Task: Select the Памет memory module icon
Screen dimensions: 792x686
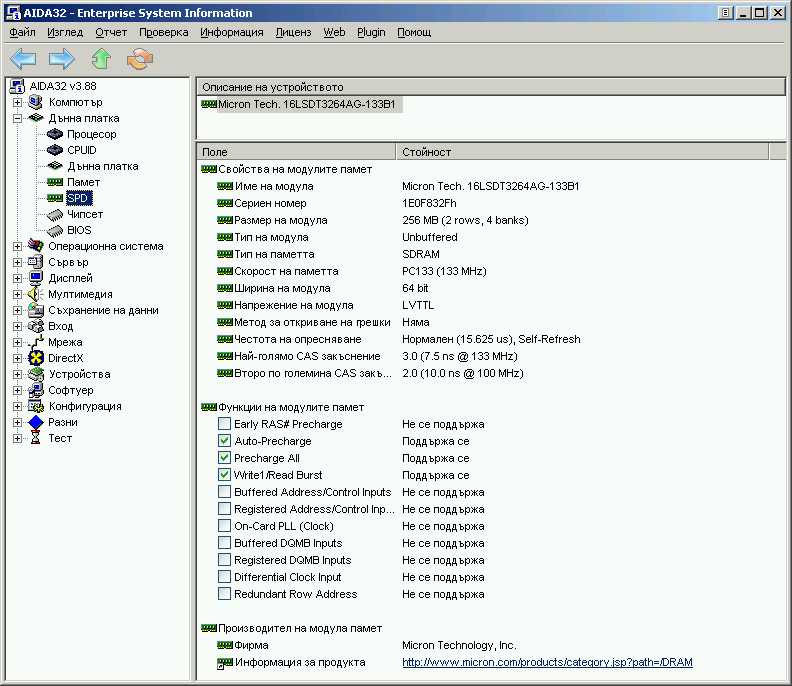Action: pos(55,182)
